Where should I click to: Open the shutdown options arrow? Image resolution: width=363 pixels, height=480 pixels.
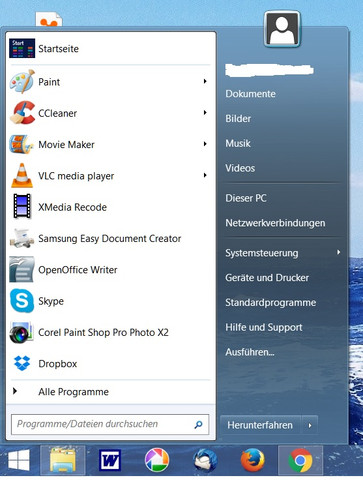[x=310, y=425]
